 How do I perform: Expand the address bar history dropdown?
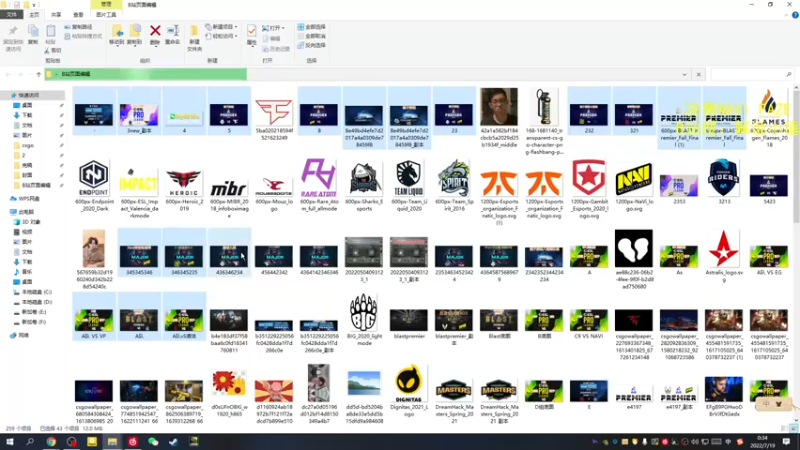[684, 74]
